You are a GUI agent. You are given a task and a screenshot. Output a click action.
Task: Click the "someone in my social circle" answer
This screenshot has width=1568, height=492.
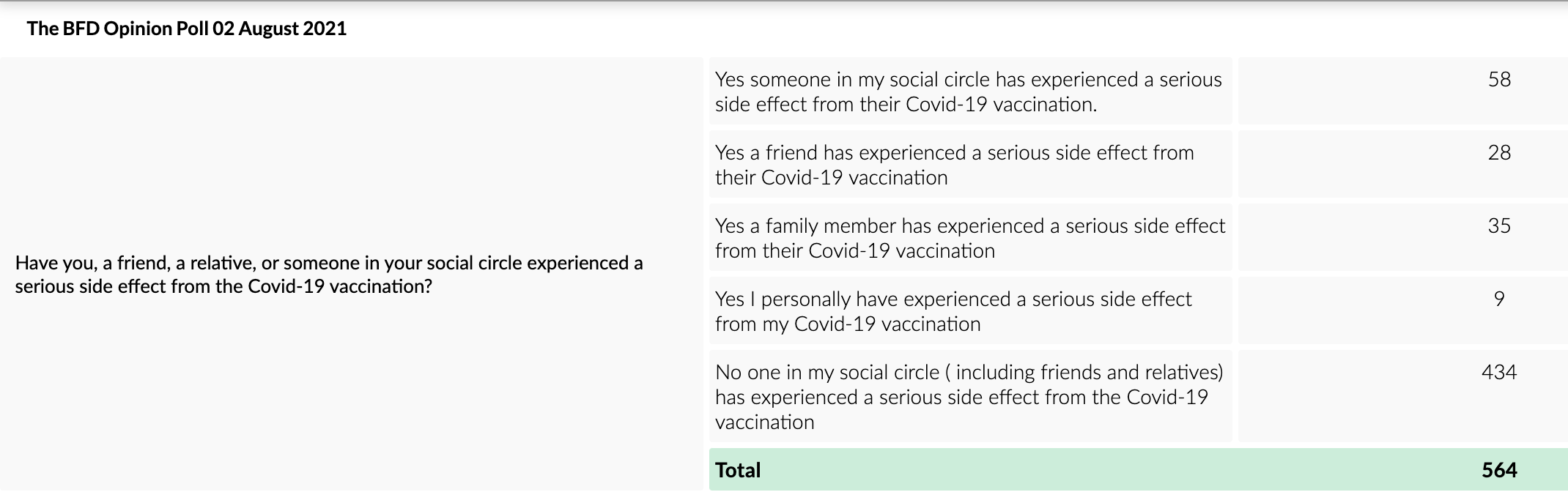click(968, 92)
